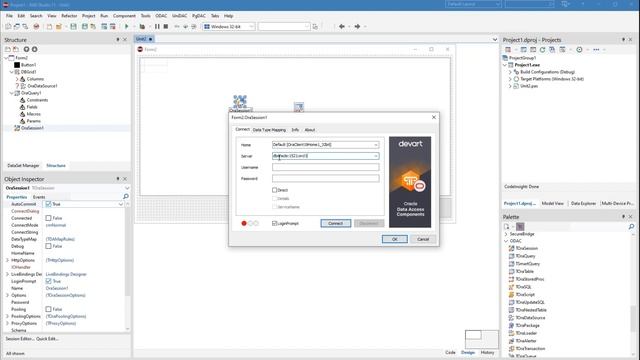Collapse the ODAC category in the Palette

click(506, 241)
